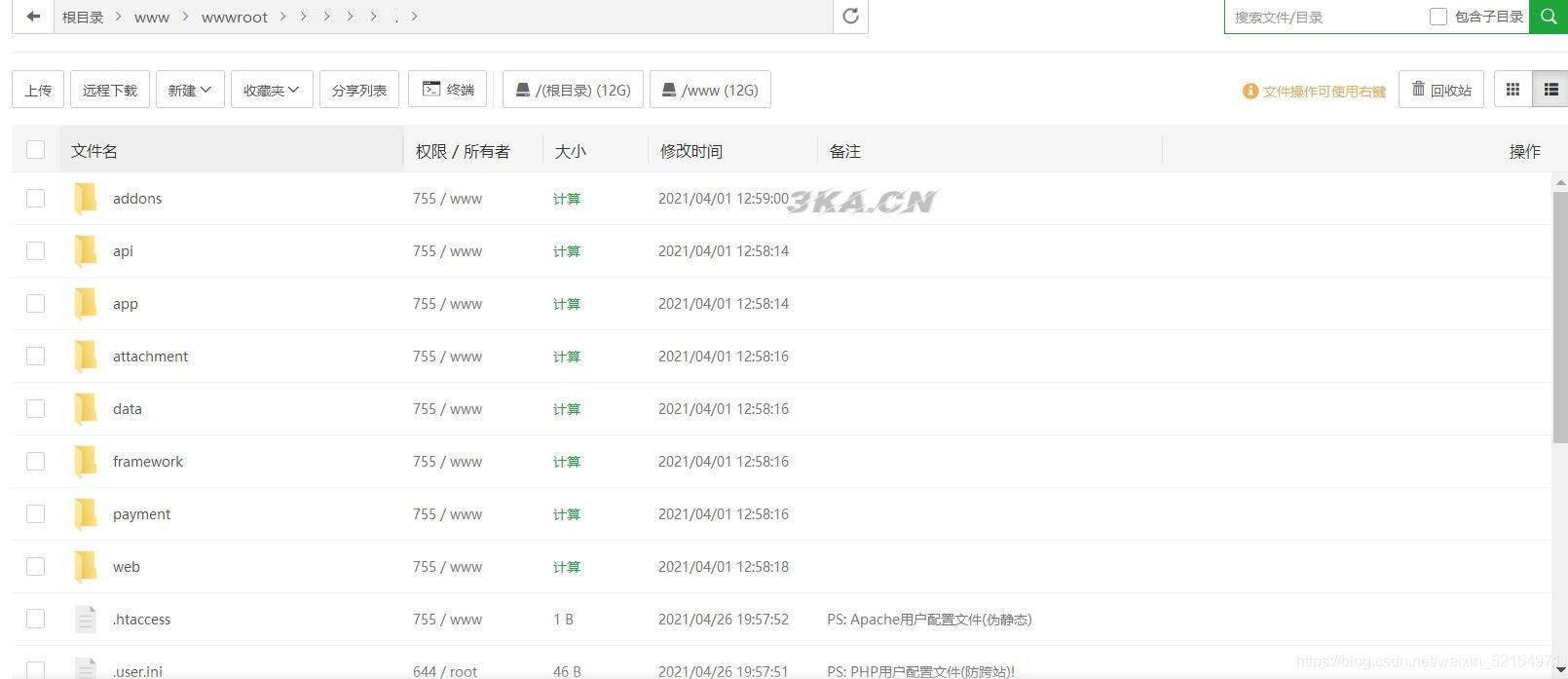Open the addons folder icon
This screenshot has height=679, width=1568.
86,199
